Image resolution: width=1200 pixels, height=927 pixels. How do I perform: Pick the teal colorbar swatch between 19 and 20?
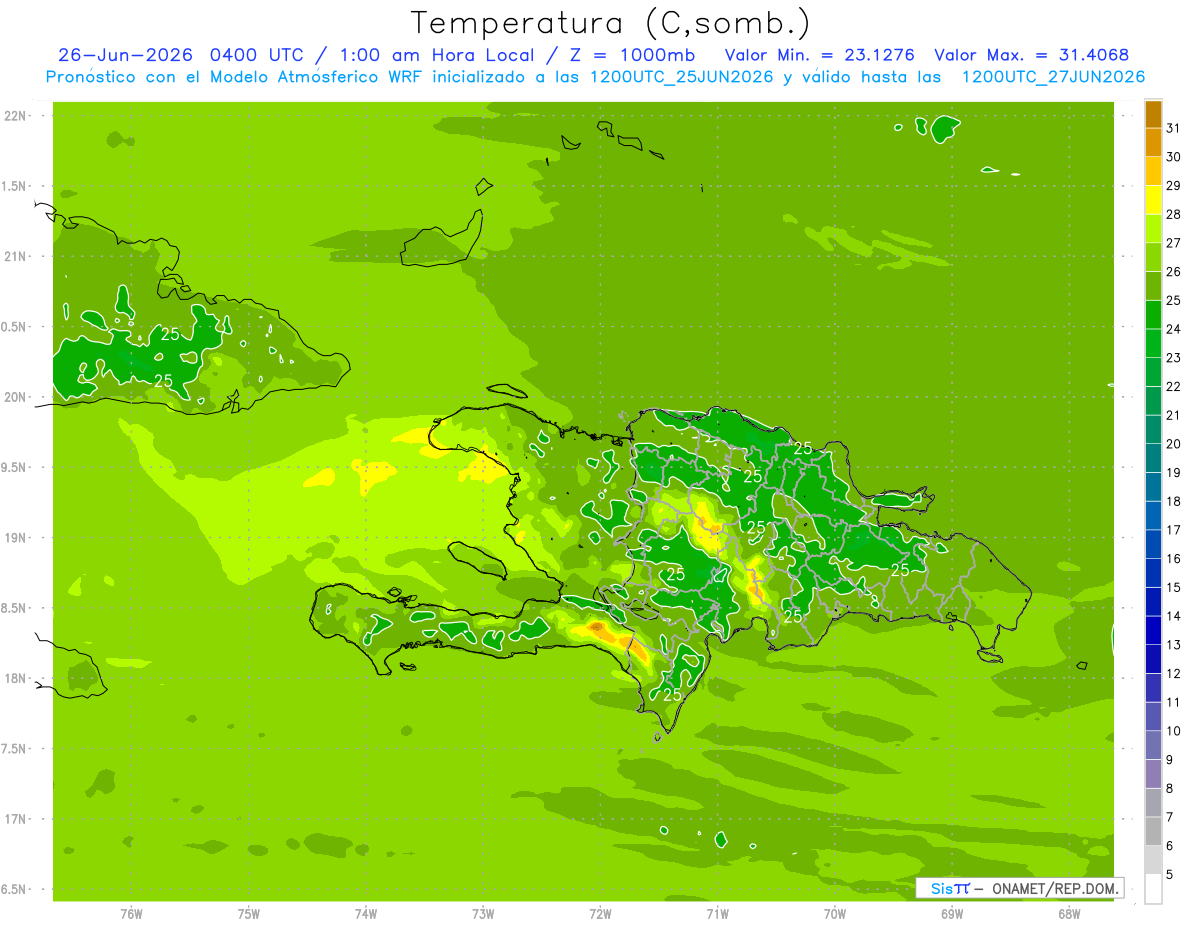pyautogui.click(x=1153, y=459)
